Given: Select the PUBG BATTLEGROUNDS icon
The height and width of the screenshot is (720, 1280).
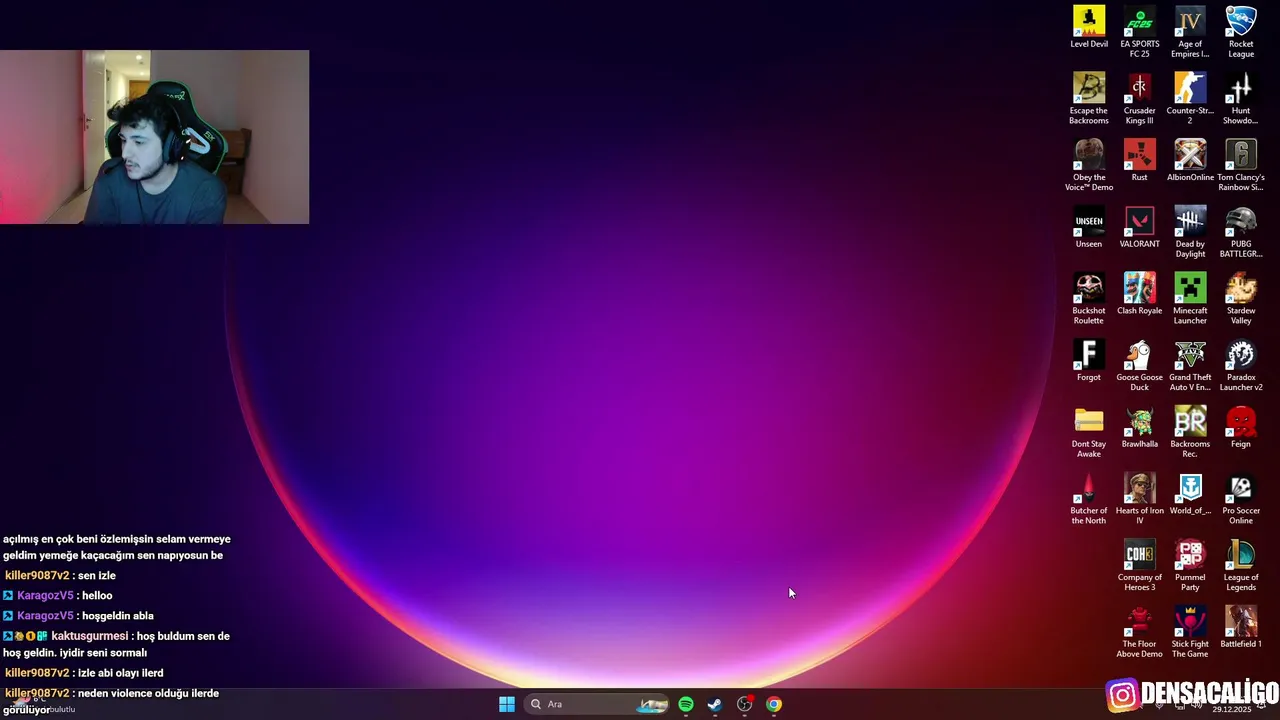Looking at the screenshot, I should point(1241,232).
